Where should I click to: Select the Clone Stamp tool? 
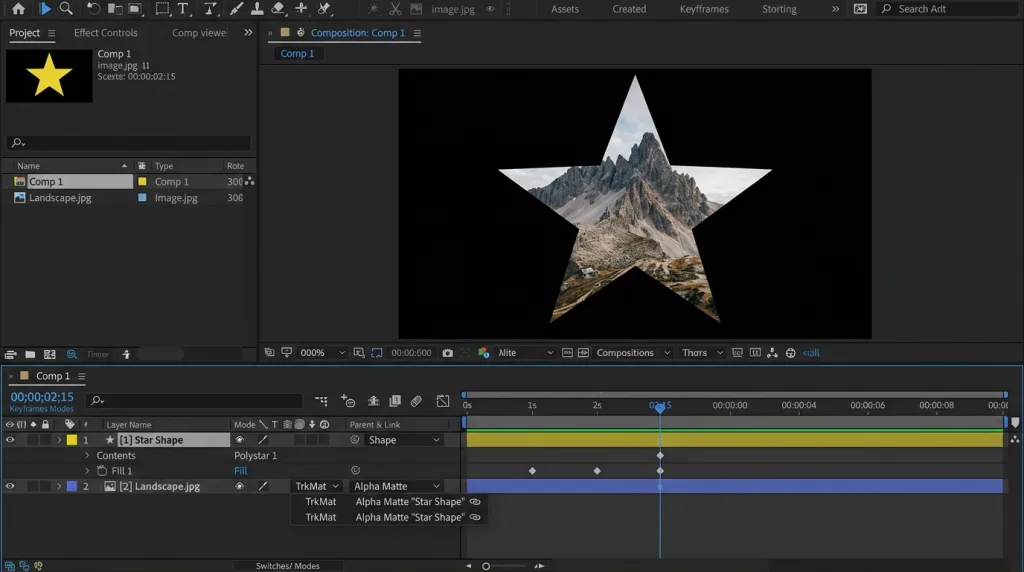(x=257, y=8)
